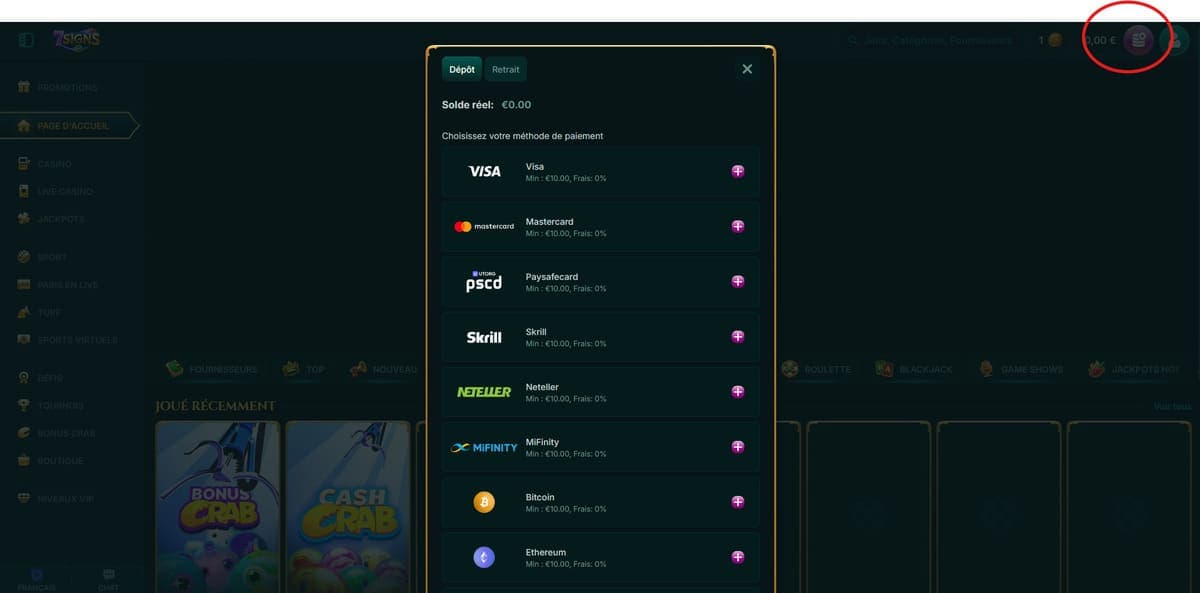Collapse the sidebar with the top-left panel icon

pos(26,40)
